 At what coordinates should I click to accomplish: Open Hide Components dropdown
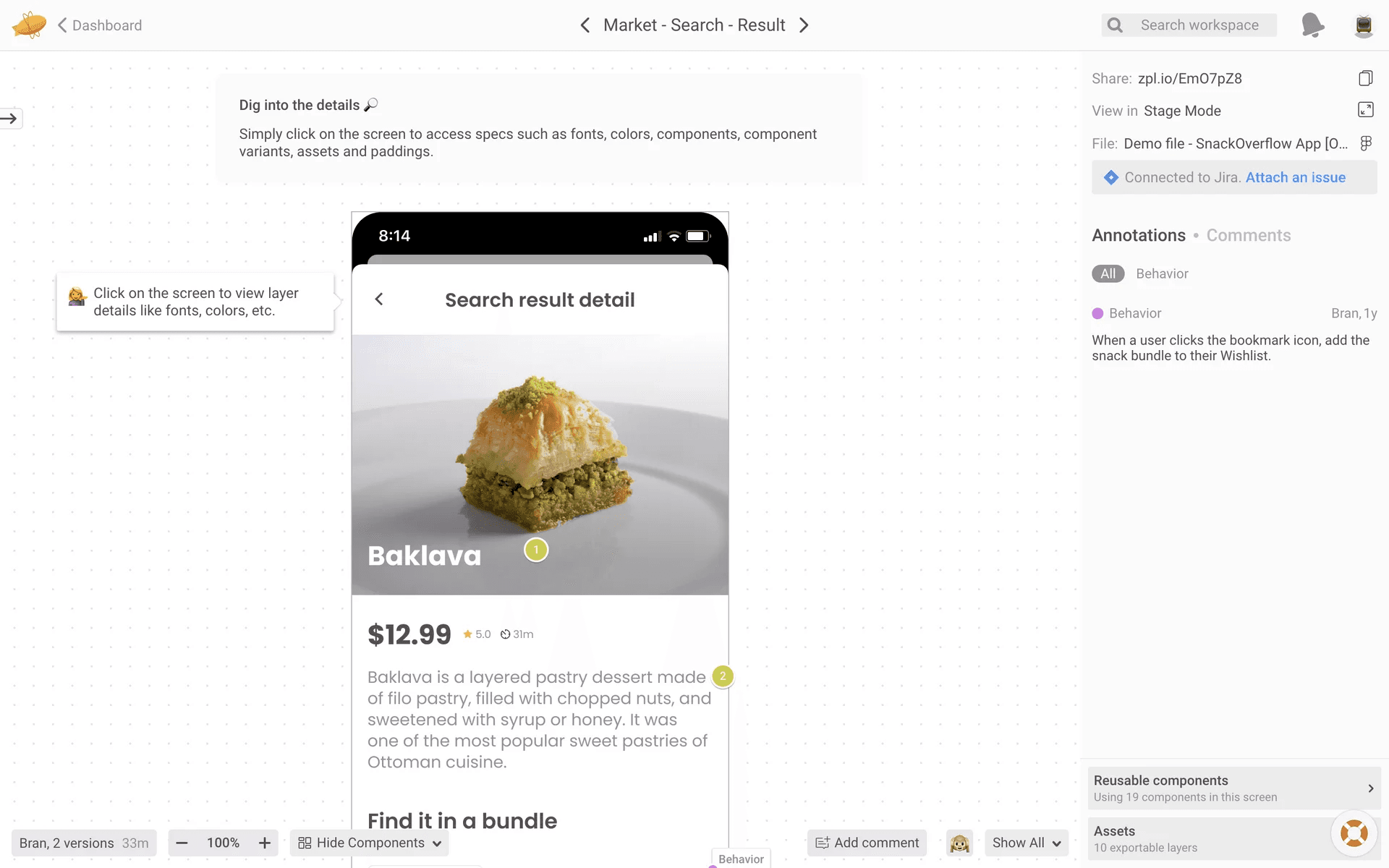[x=370, y=843]
